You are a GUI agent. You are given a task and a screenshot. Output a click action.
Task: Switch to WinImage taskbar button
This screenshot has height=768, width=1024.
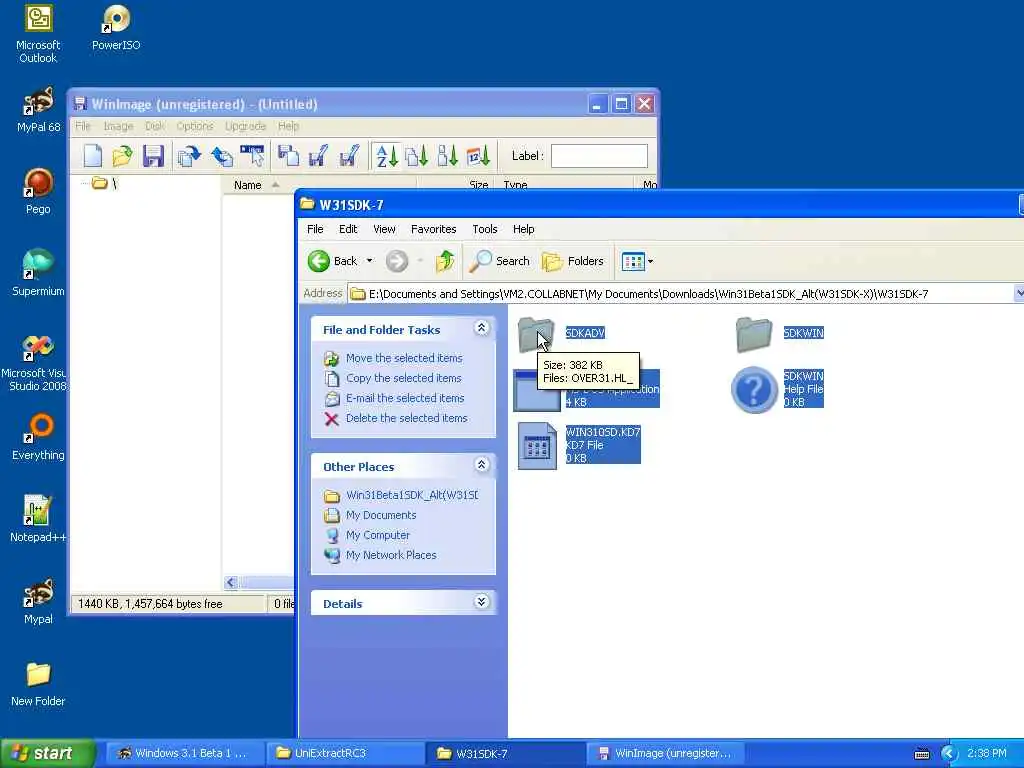(665, 753)
